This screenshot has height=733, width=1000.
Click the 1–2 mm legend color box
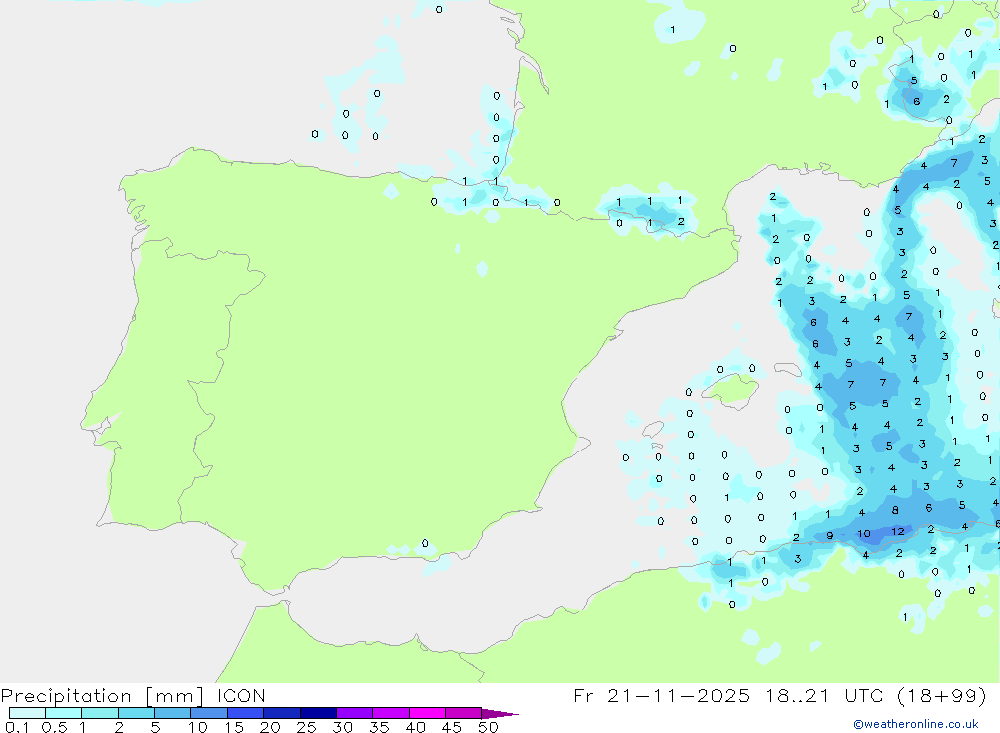point(99,713)
